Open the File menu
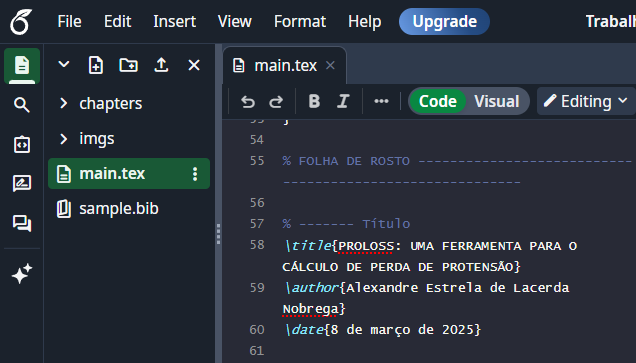 [x=69, y=21]
